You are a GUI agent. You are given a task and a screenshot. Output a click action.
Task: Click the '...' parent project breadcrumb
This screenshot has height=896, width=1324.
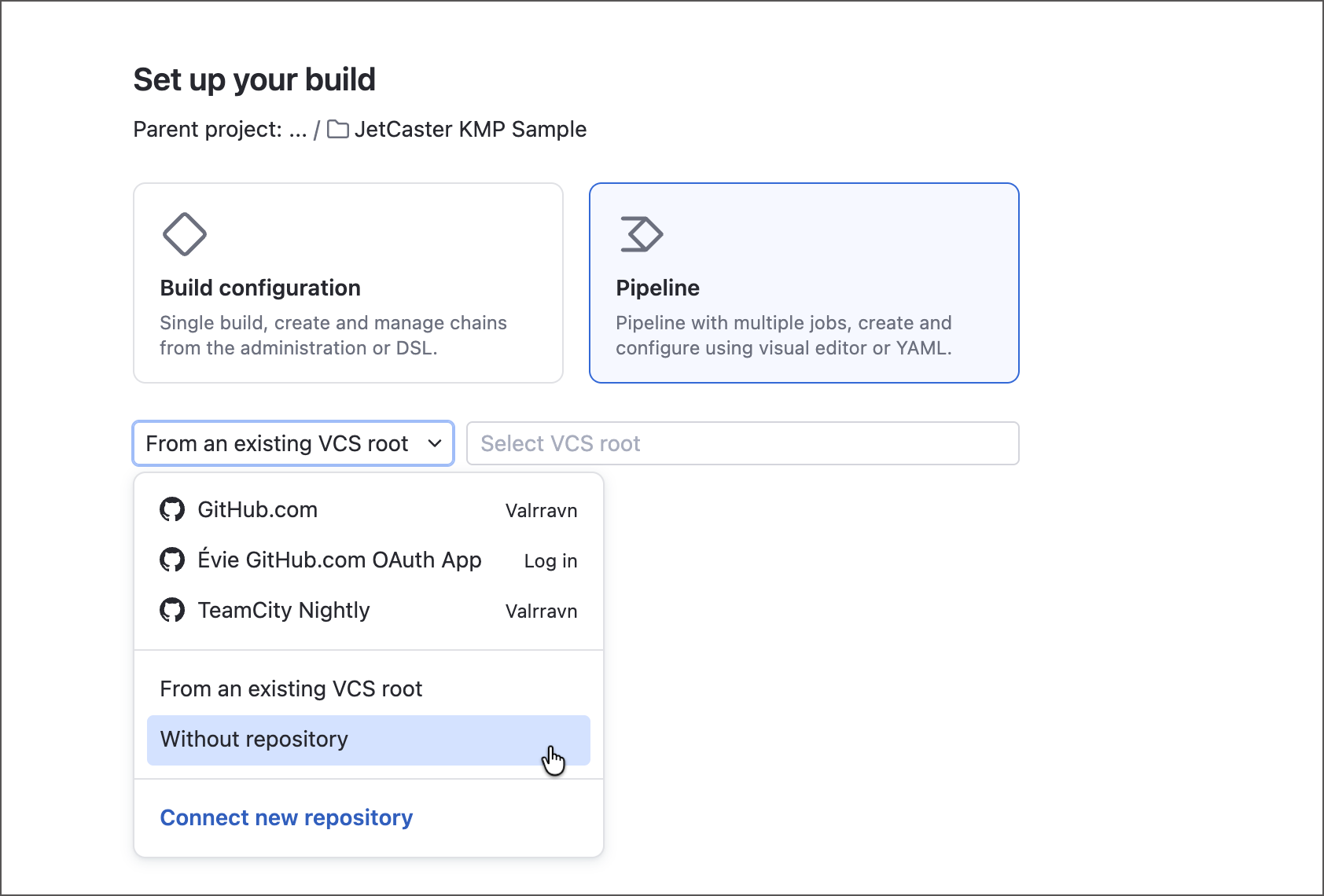[x=298, y=130]
